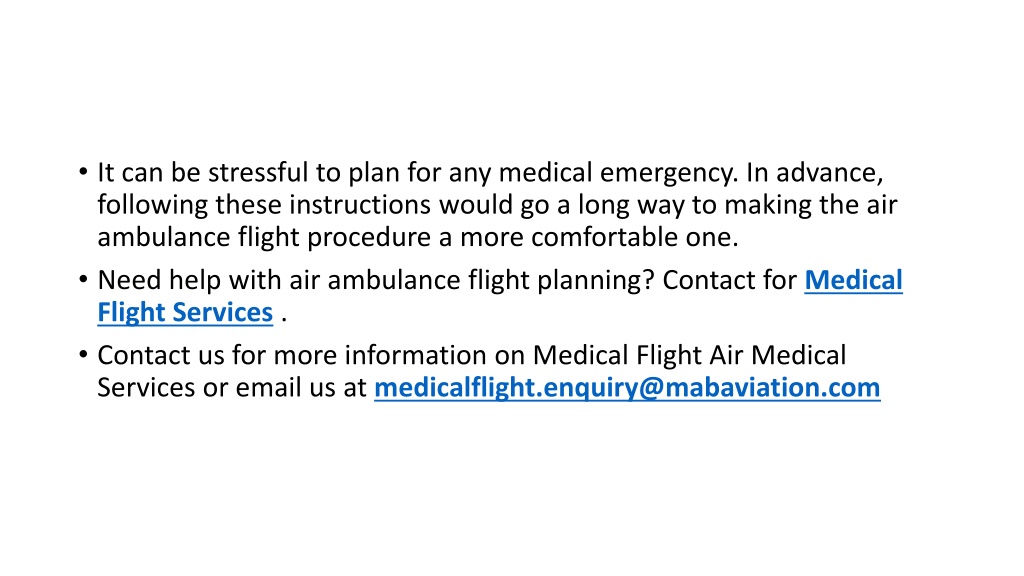Image resolution: width=1024 pixels, height=576 pixels.
Task: Click the words "more comfortable one."
Action: point(600,237)
